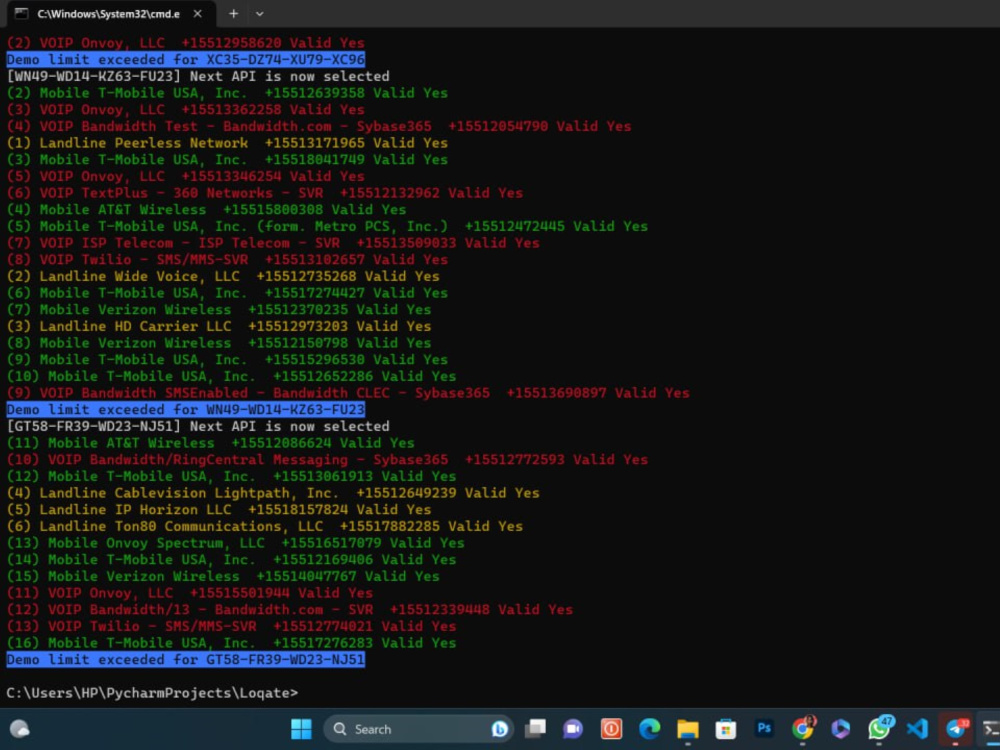
Task: Click Mobile AT&T Wireless line +15515800308
Action: (x=206, y=209)
